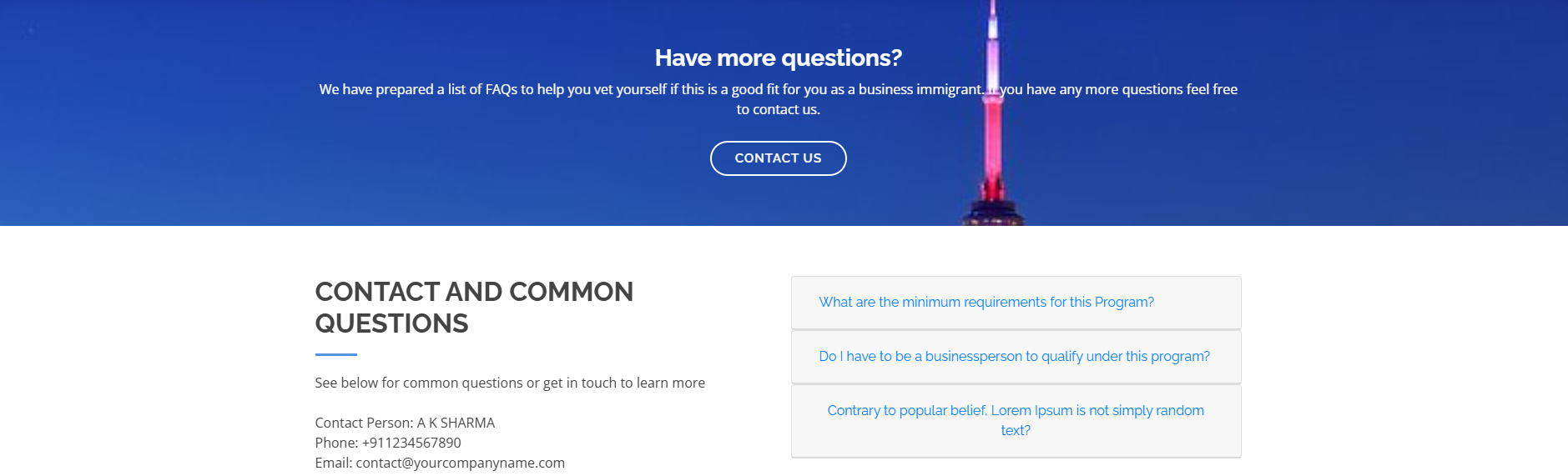
Task: Click the email contact@yourcompanyname.com
Action: (460, 463)
